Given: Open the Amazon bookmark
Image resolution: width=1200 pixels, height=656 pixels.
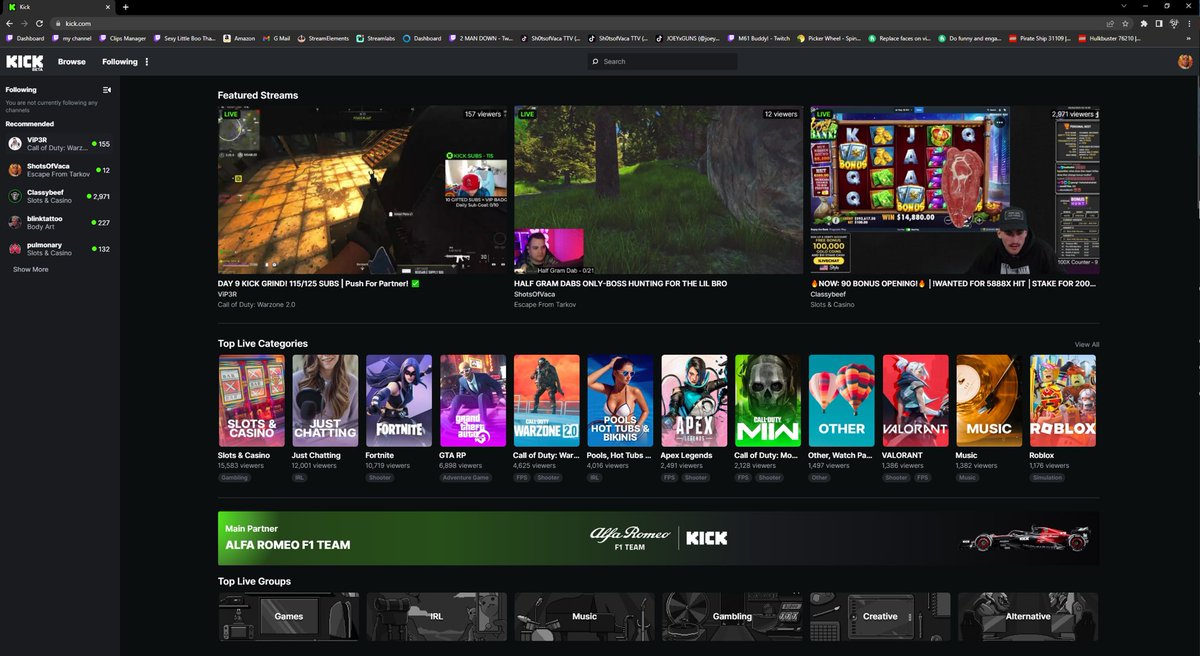Looking at the screenshot, I should [239, 38].
